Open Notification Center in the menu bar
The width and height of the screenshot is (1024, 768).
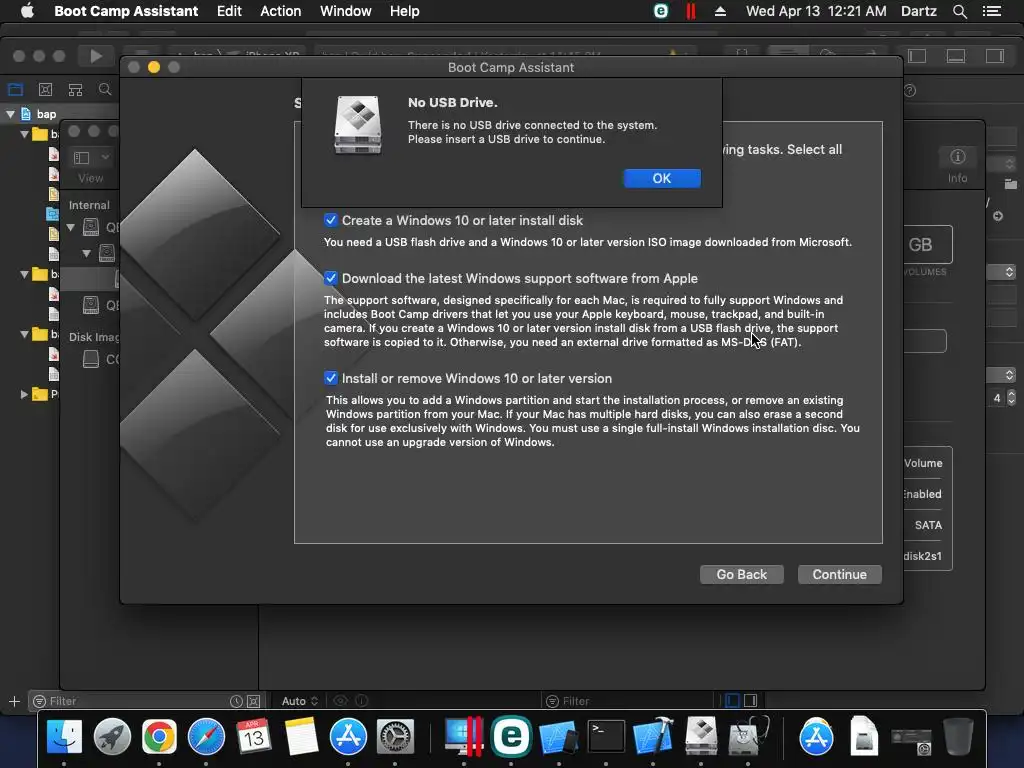click(991, 11)
